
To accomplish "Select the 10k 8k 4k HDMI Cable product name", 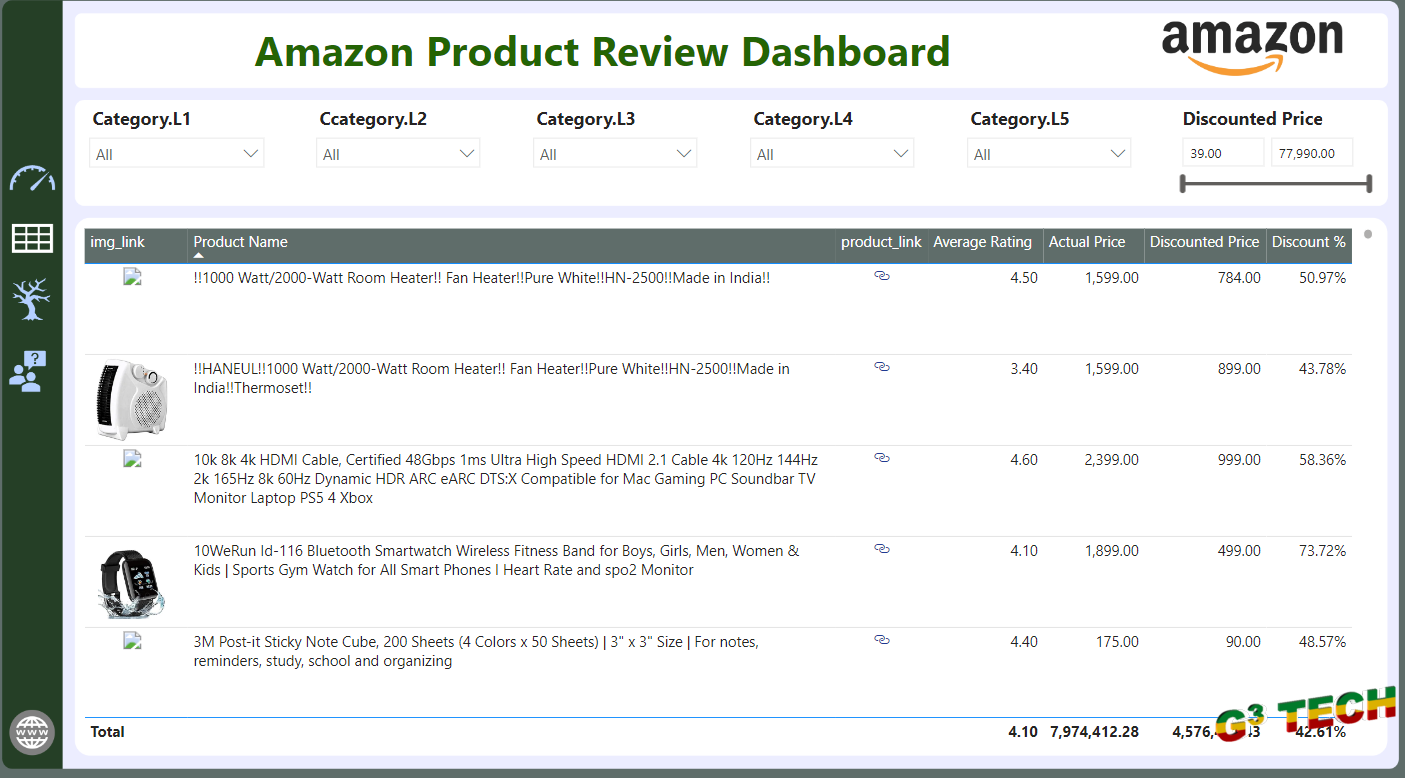I will pyautogui.click(x=506, y=479).
